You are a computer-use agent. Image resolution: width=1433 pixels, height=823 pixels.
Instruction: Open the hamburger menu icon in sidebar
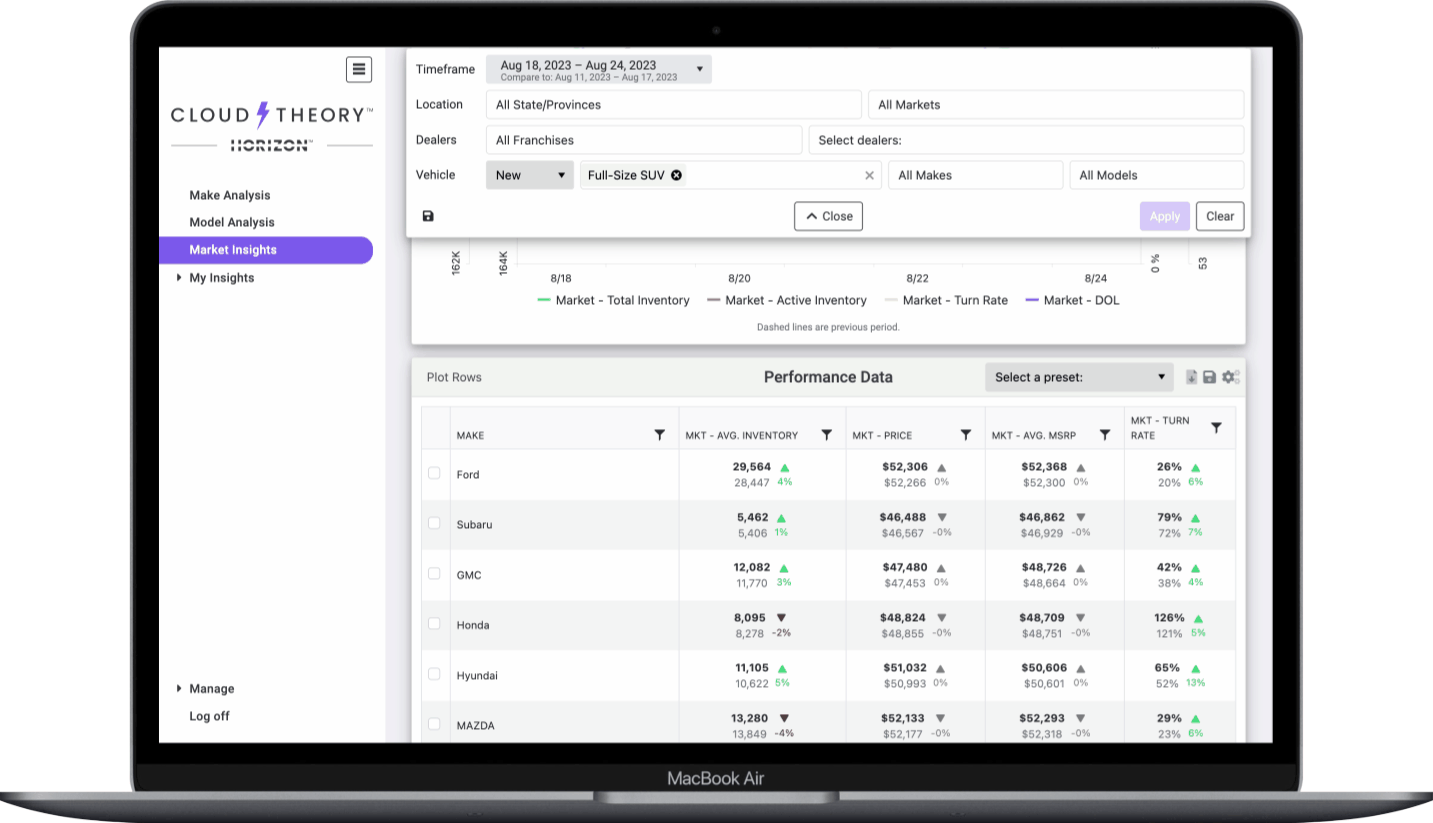tap(359, 69)
